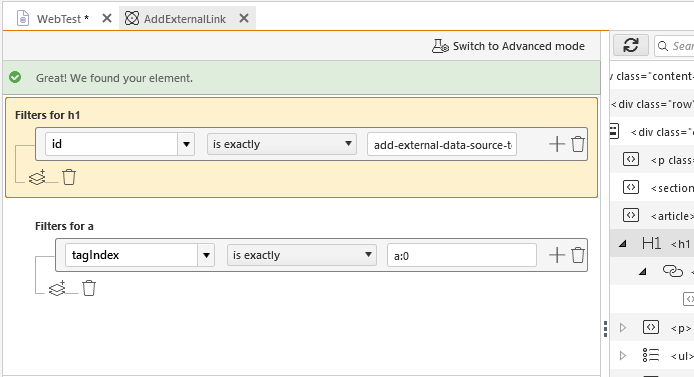694x377 pixels.
Task: Click the 'Great! We found your element.' message
Action: coord(114,78)
